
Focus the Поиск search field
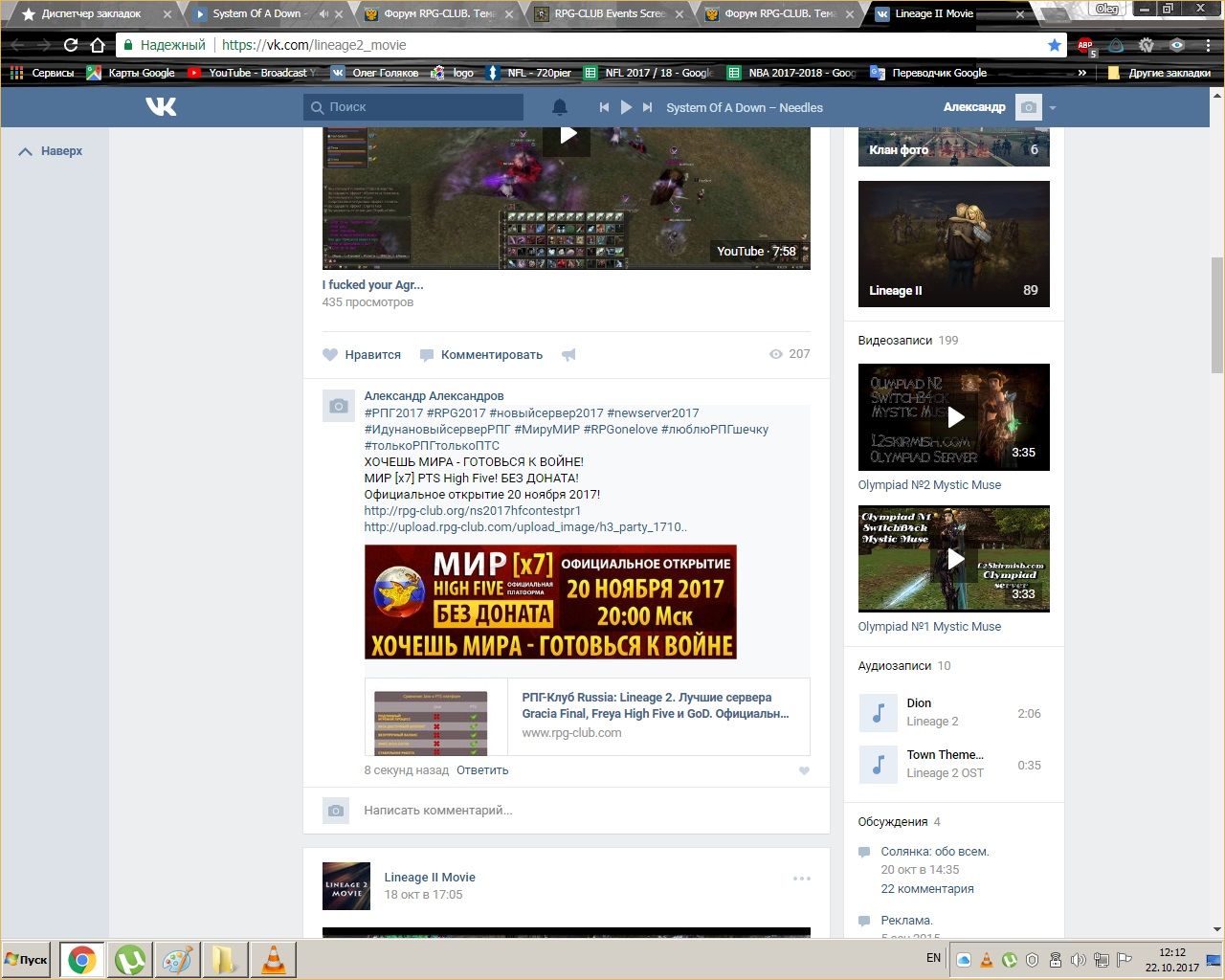[x=413, y=107]
